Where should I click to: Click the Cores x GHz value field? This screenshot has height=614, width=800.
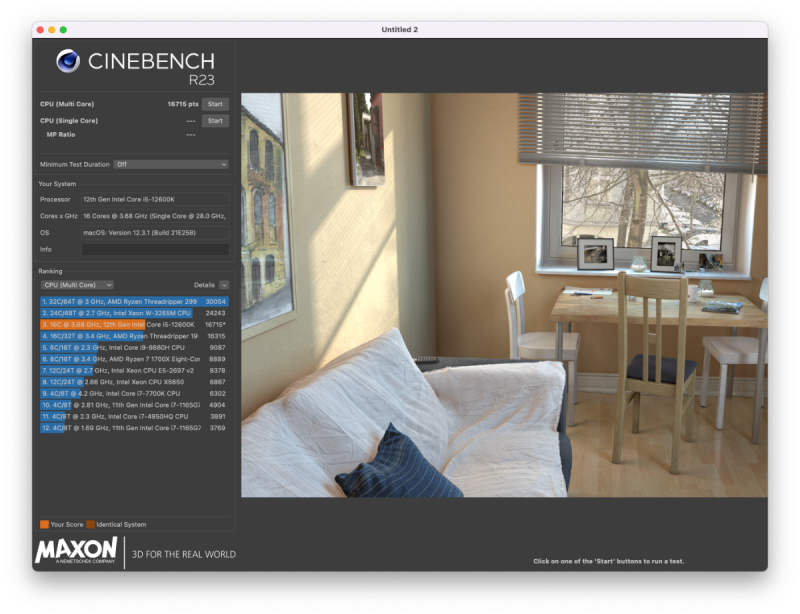click(x=155, y=216)
